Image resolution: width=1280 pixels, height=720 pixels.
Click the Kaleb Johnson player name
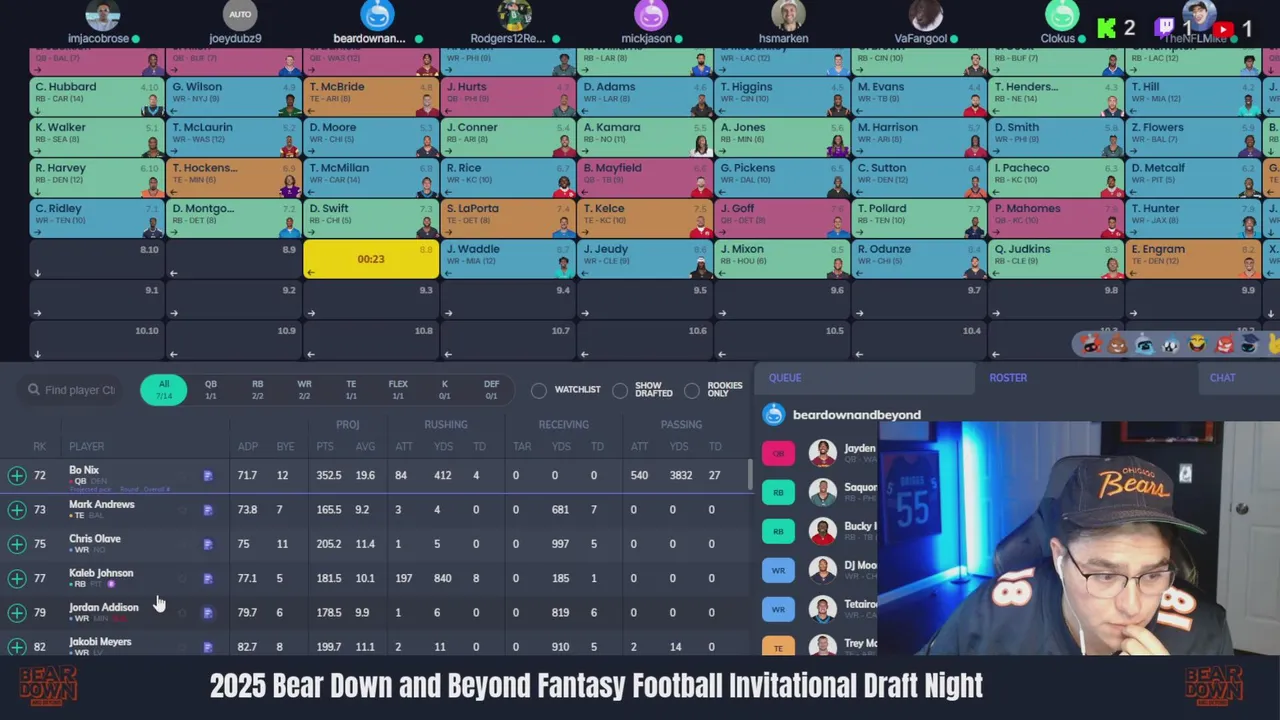pyautogui.click(x=101, y=573)
